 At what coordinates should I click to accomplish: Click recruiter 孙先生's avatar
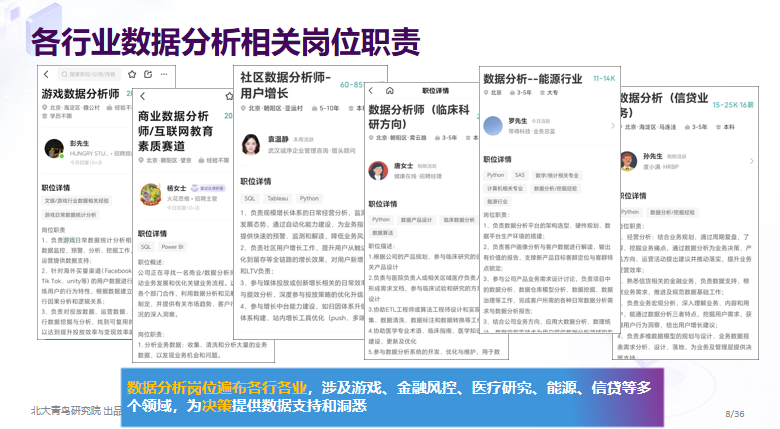tap(628, 161)
